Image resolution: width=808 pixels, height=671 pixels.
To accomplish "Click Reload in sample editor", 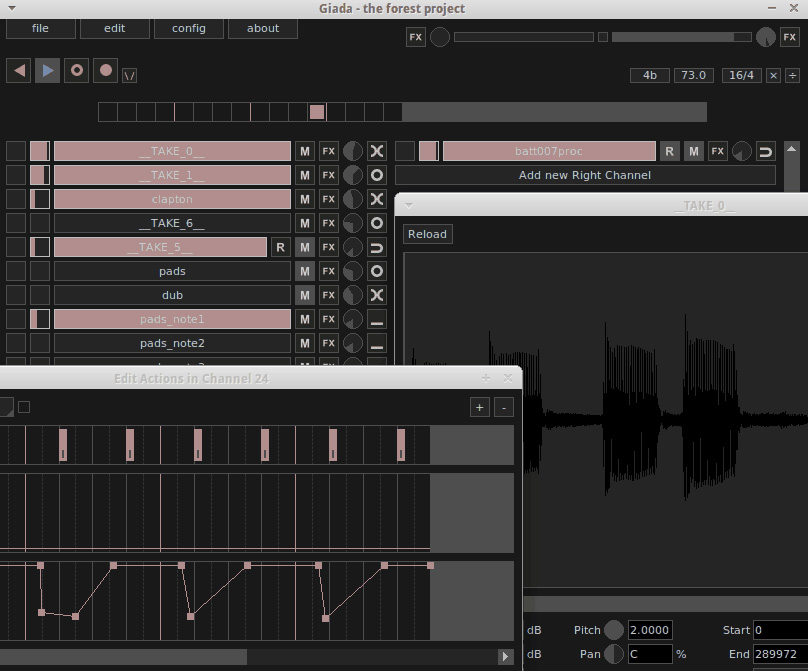I will (427, 234).
